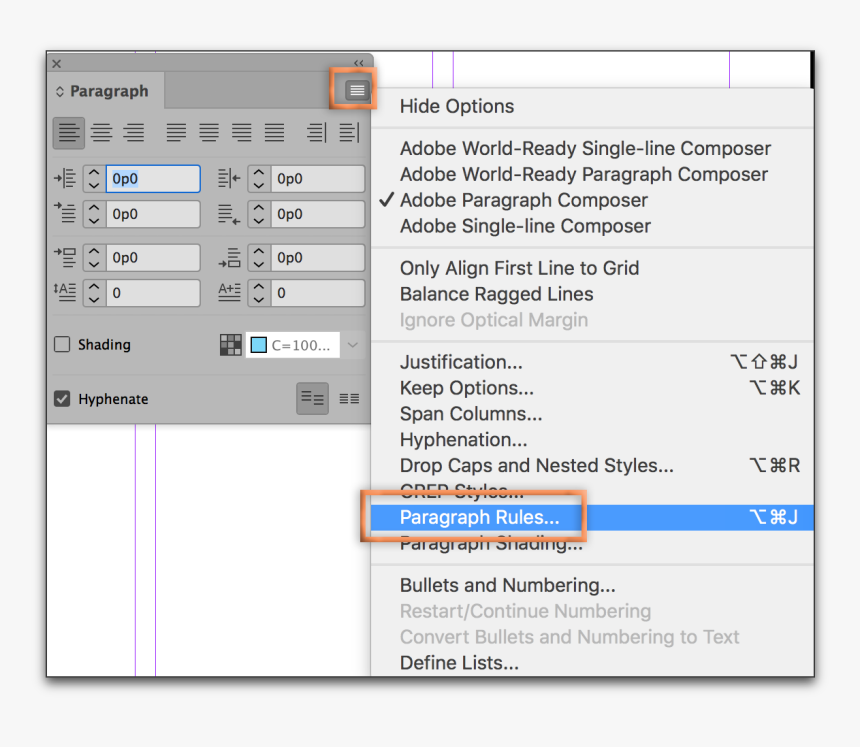Select Justify with last line aligned center

[209, 133]
